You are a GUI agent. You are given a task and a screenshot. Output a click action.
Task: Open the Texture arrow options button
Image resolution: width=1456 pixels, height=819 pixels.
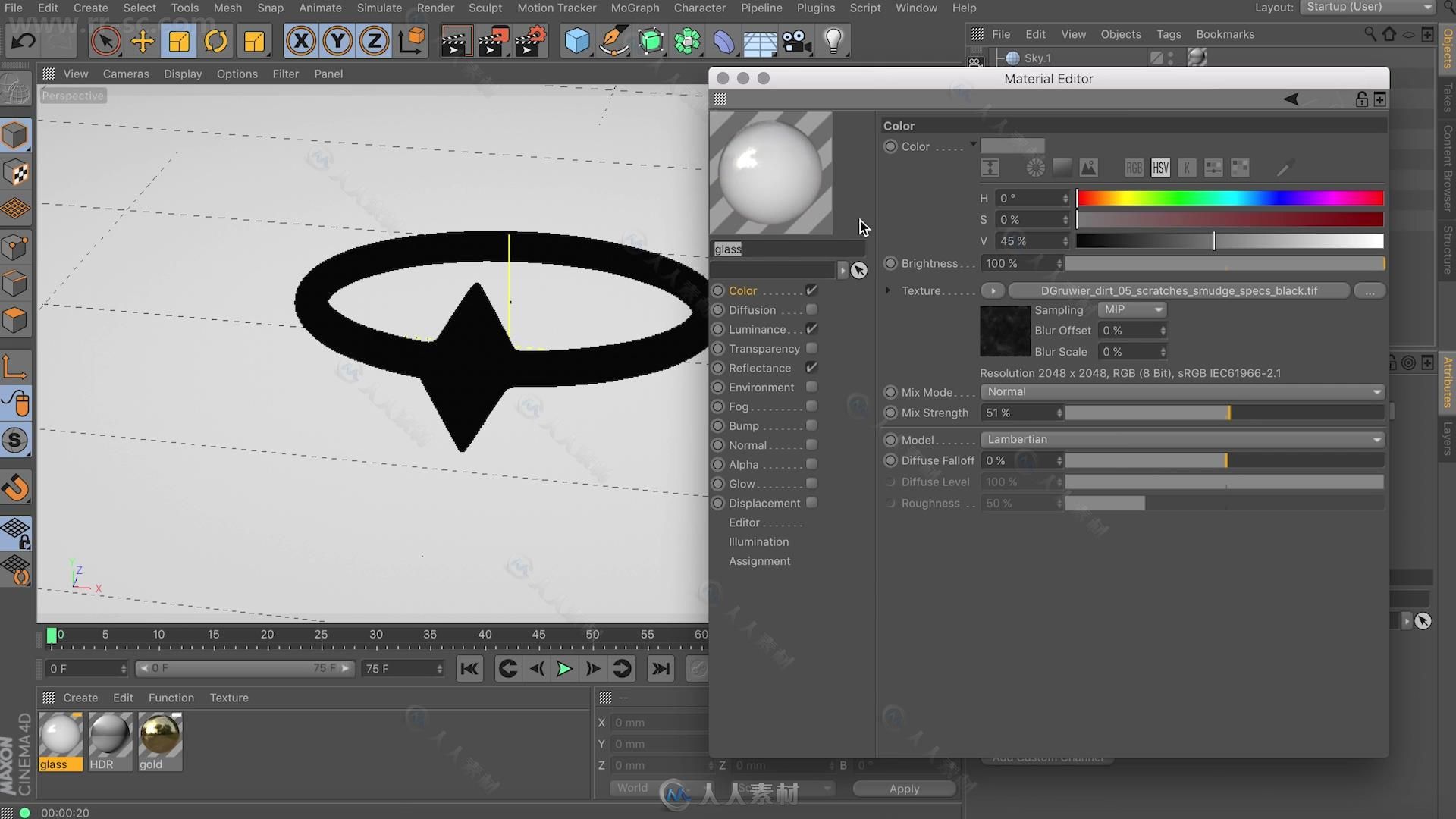[x=993, y=291]
